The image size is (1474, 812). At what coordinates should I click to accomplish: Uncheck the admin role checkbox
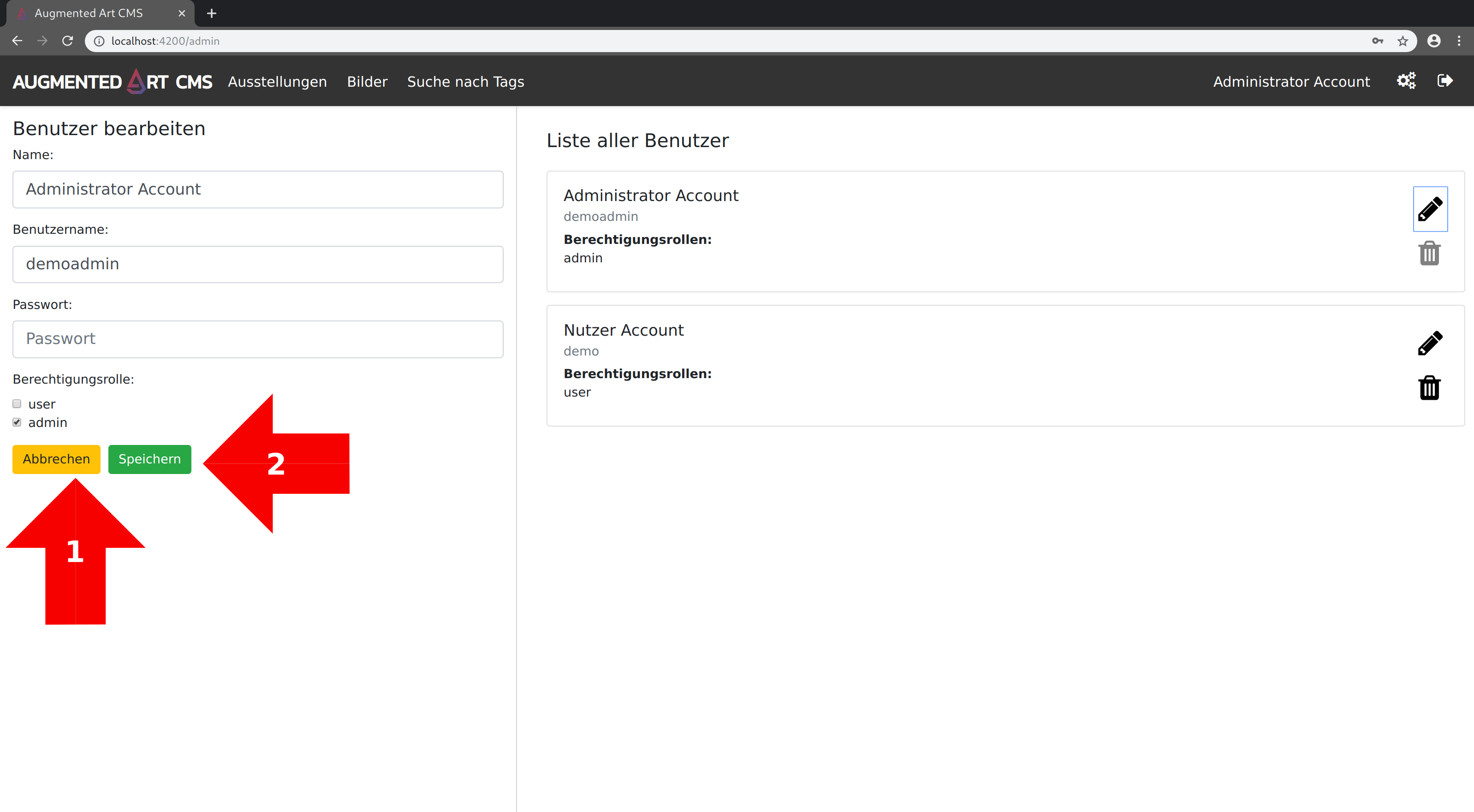pos(17,422)
